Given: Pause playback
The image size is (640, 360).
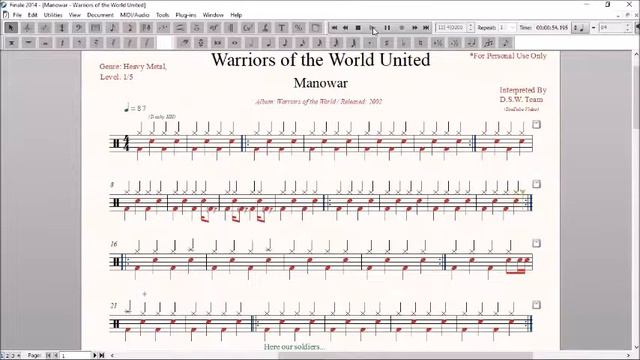Looking at the screenshot, I should pyautogui.click(x=387, y=28).
